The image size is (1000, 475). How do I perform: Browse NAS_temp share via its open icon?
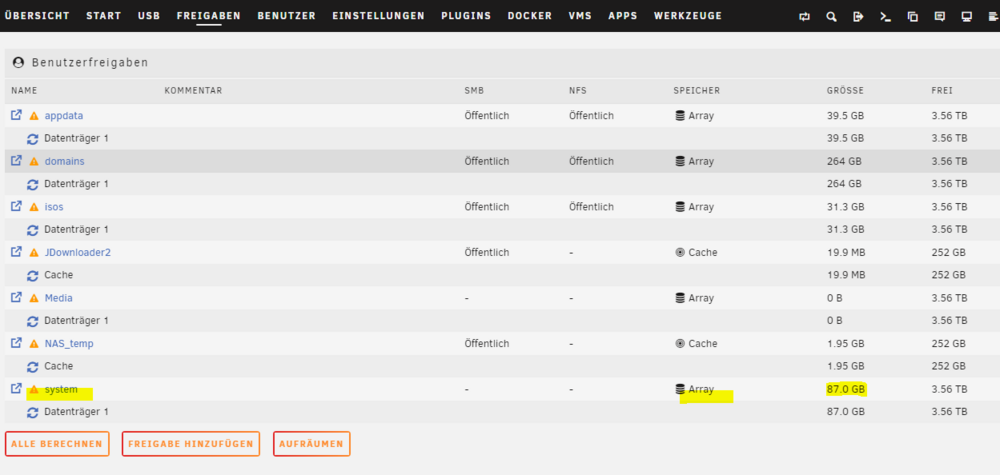click(x=17, y=343)
